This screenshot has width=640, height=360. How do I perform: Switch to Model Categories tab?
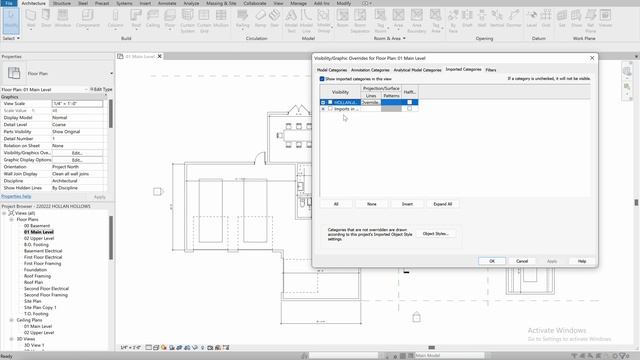click(x=332, y=70)
